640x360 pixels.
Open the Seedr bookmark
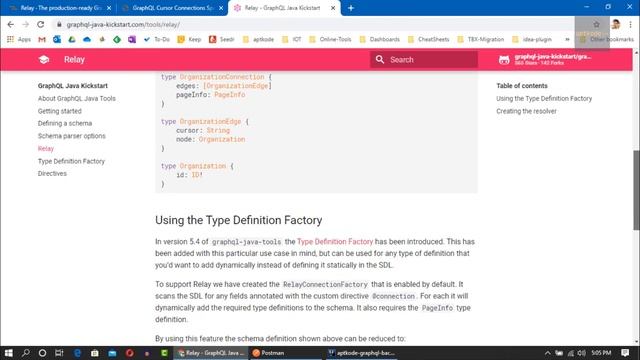click(x=222, y=39)
